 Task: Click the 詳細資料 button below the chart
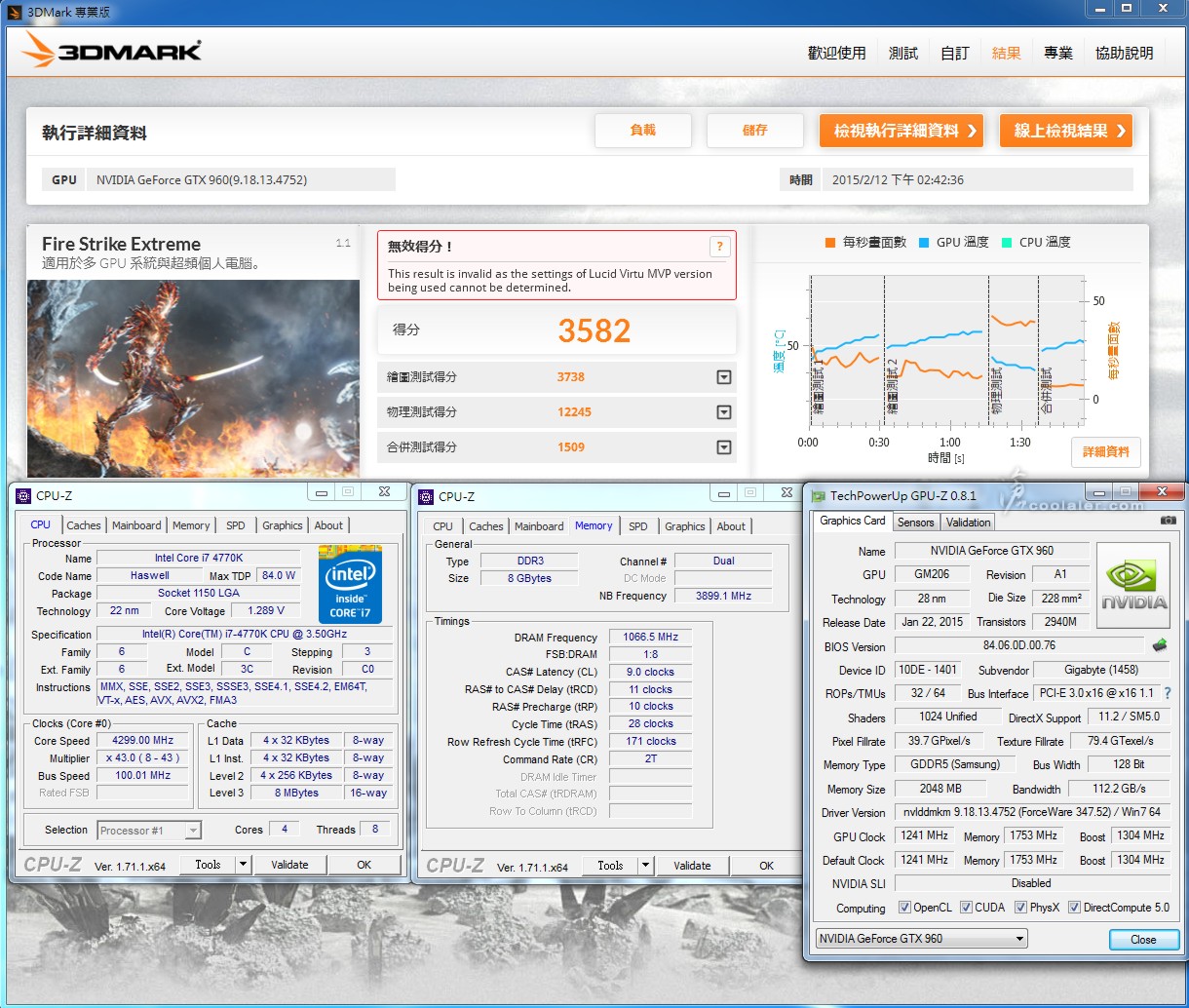coord(1106,452)
